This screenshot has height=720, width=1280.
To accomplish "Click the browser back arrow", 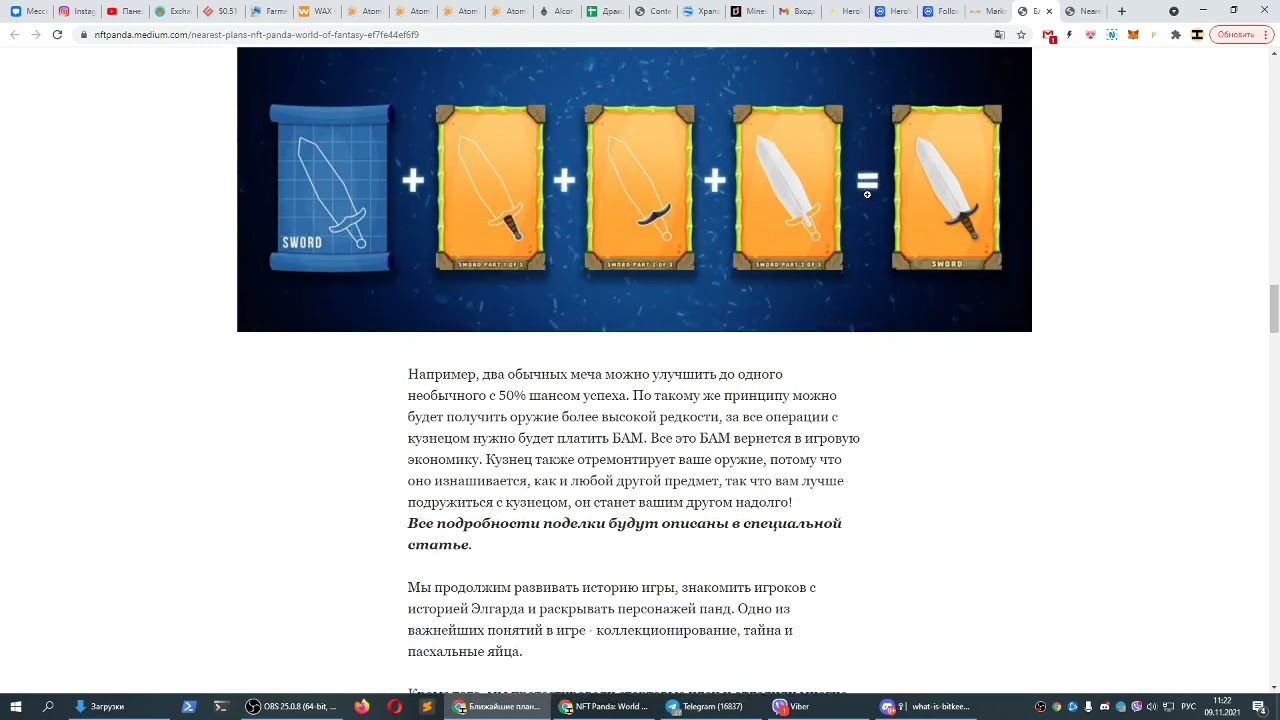I will 14,34.
